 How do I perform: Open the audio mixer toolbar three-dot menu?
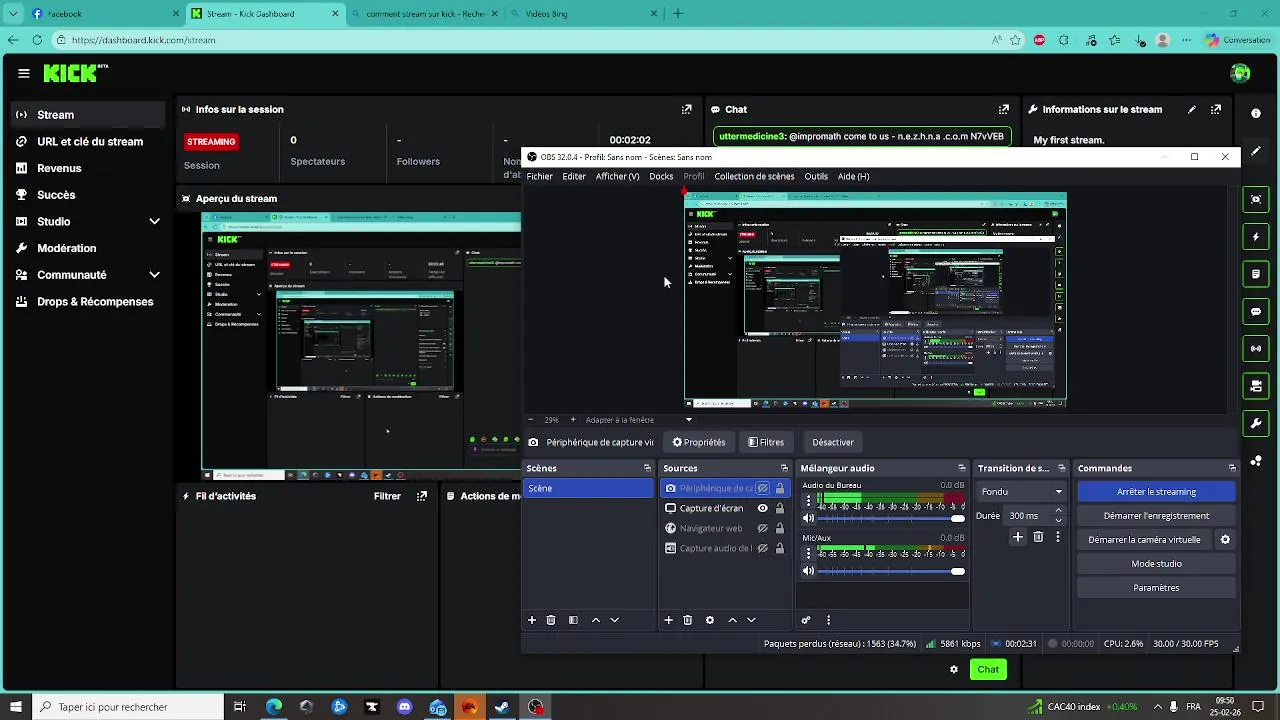coord(828,620)
